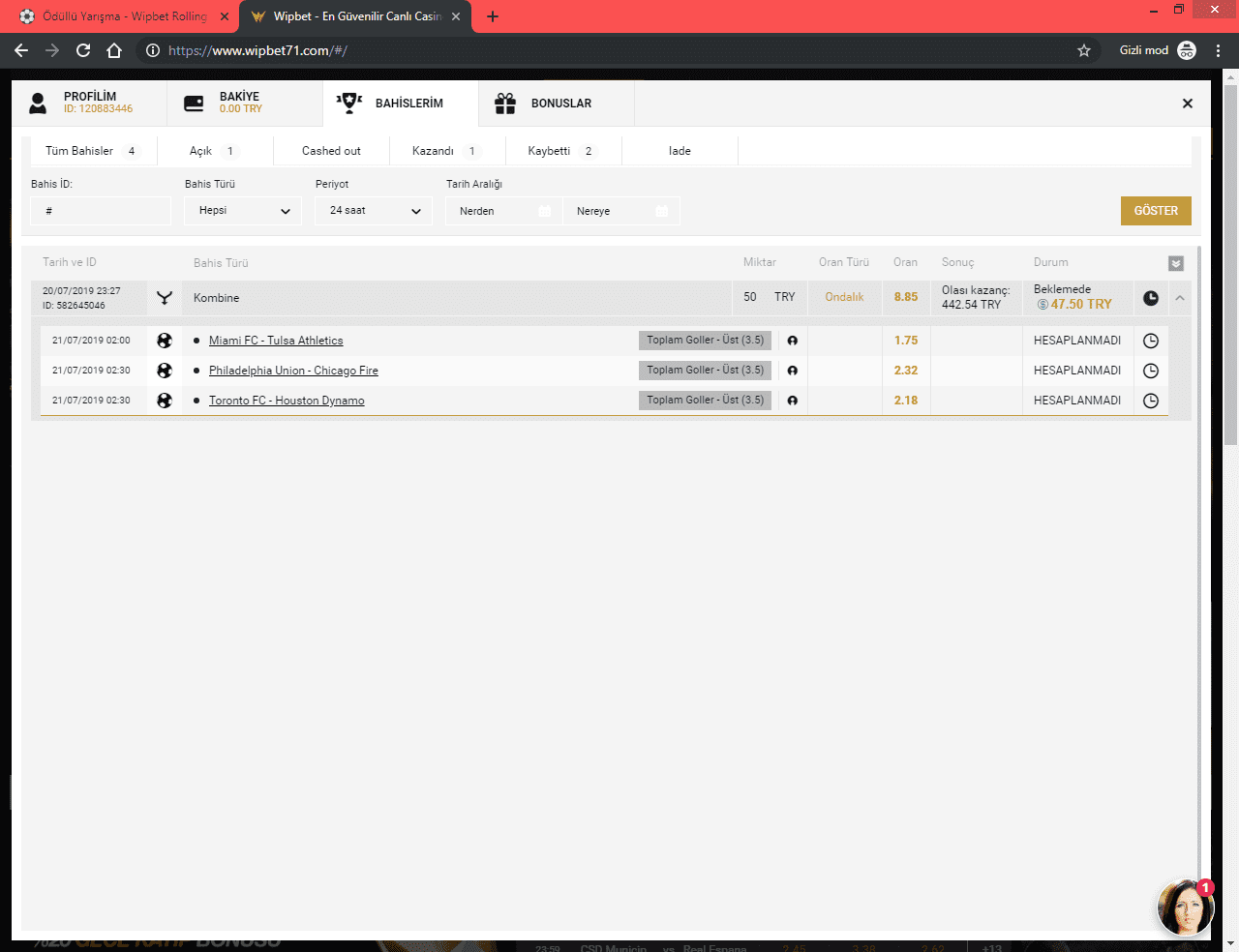Click the clock status icon on Miami FC row

[1151, 341]
